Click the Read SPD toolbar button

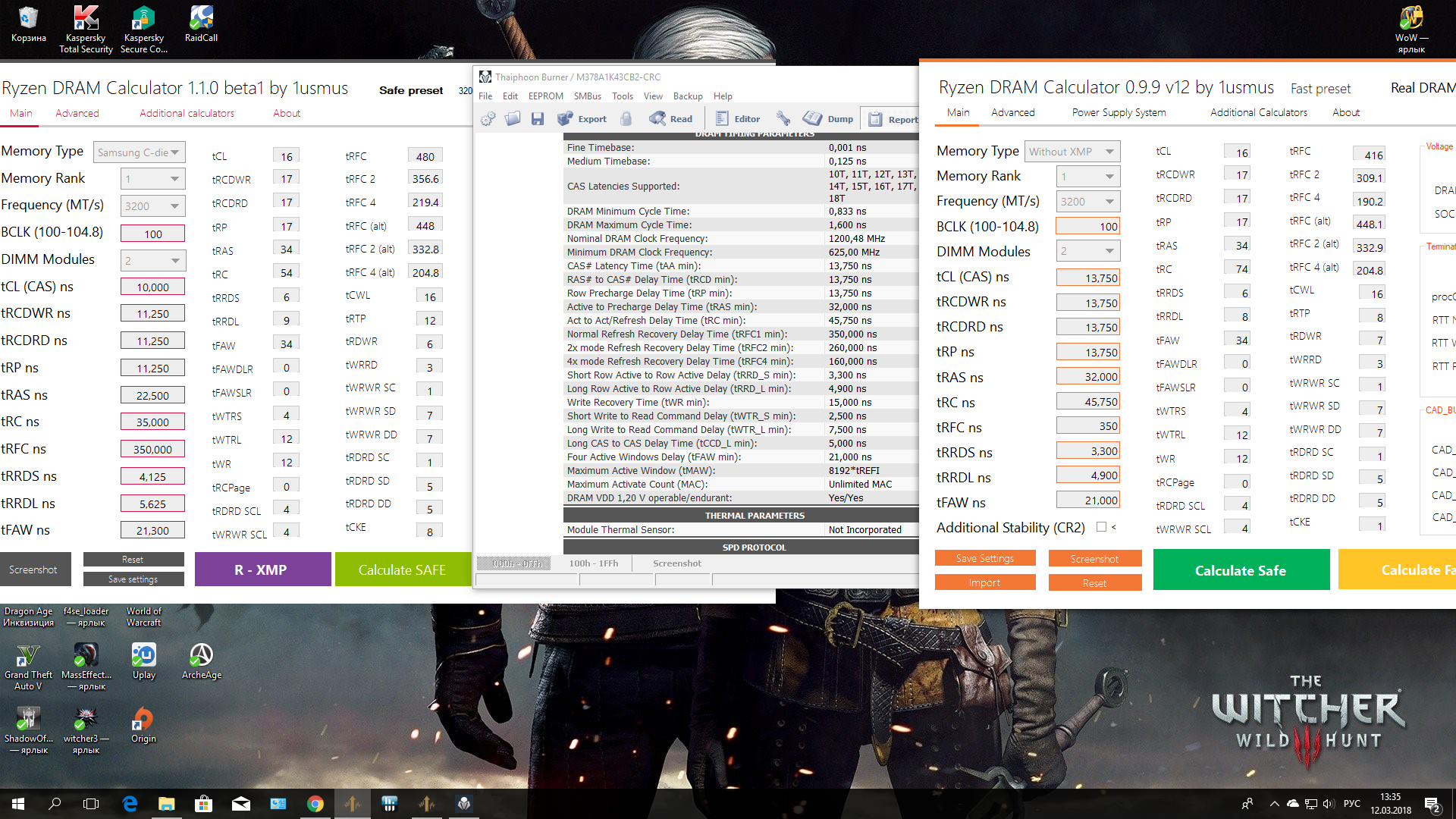click(x=671, y=119)
